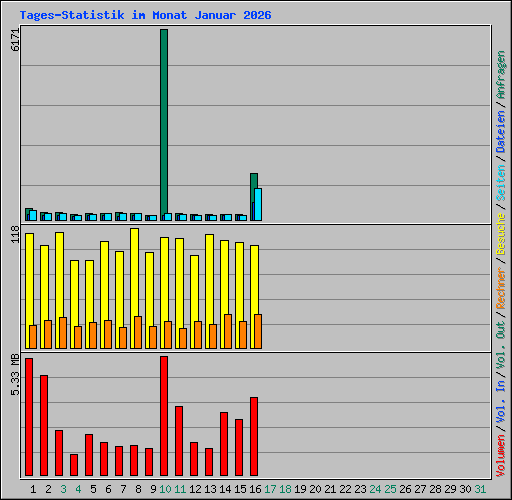Click the volume axis value "5.33 MB"
This screenshot has width=512, height=500.
(x=15, y=375)
